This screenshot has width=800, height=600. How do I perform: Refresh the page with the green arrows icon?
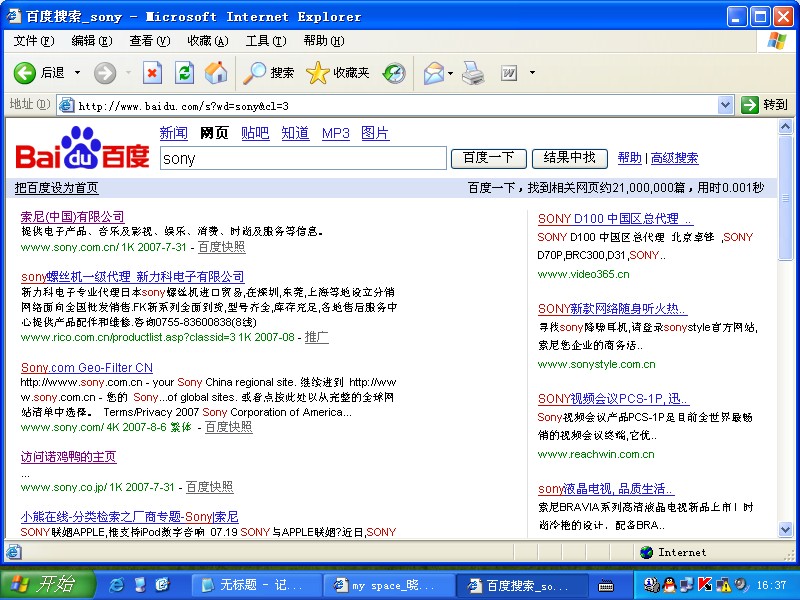[184, 73]
